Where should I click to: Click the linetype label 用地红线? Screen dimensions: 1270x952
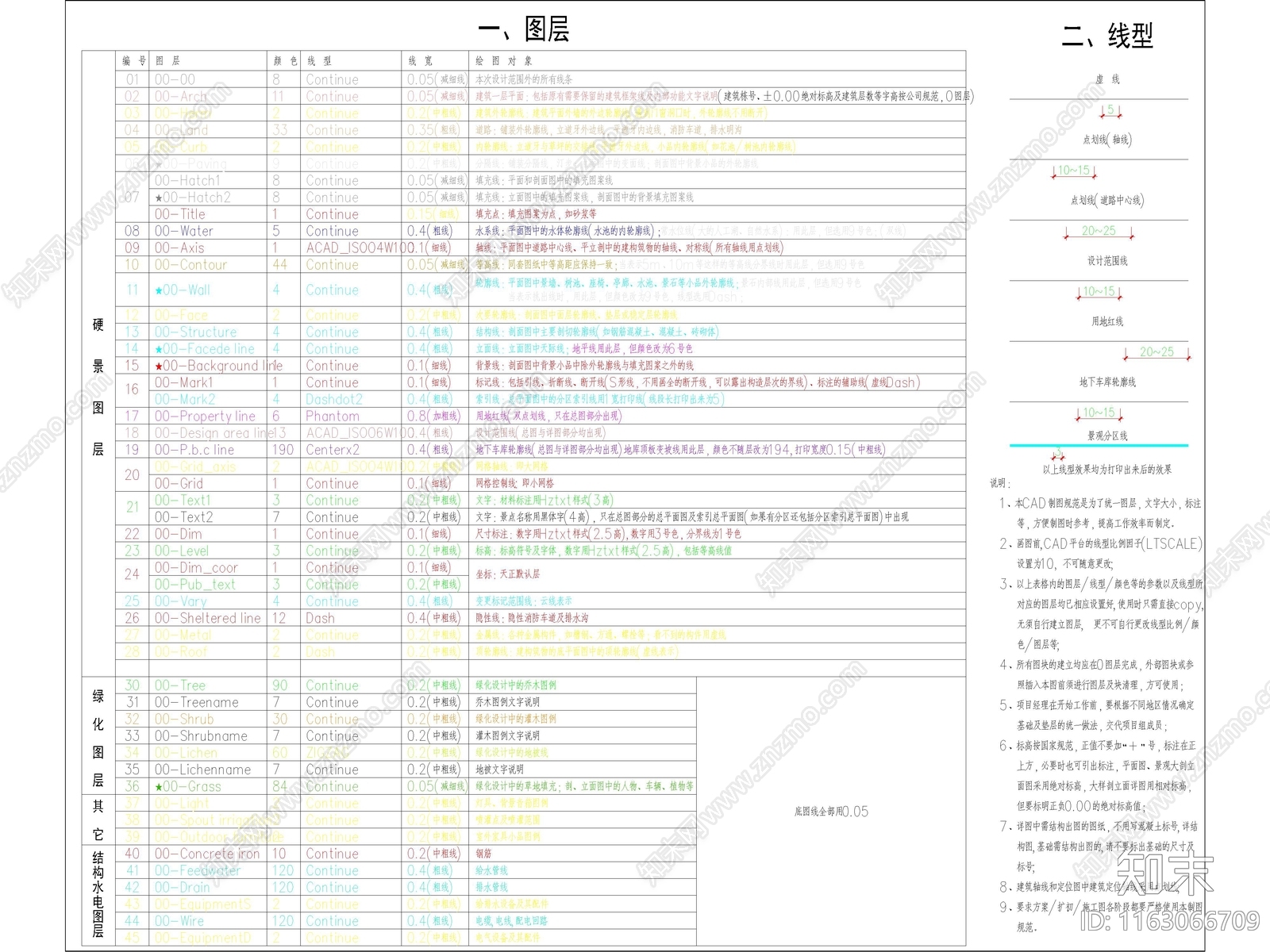coord(1107,321)
